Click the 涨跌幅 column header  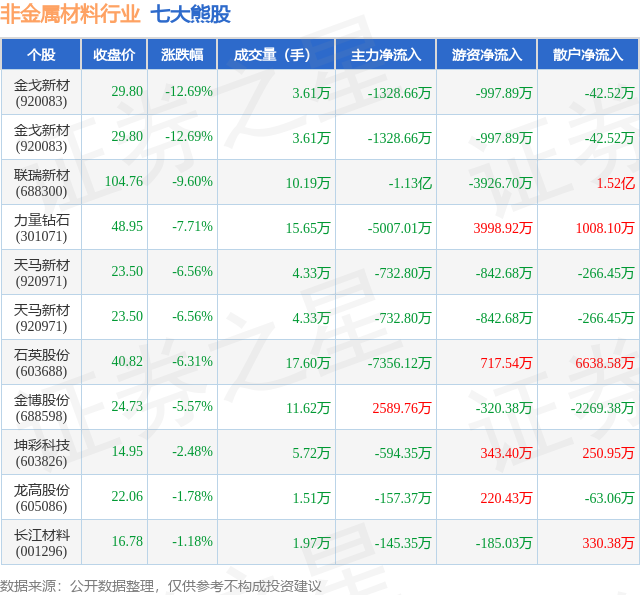[x=182, y=54]
